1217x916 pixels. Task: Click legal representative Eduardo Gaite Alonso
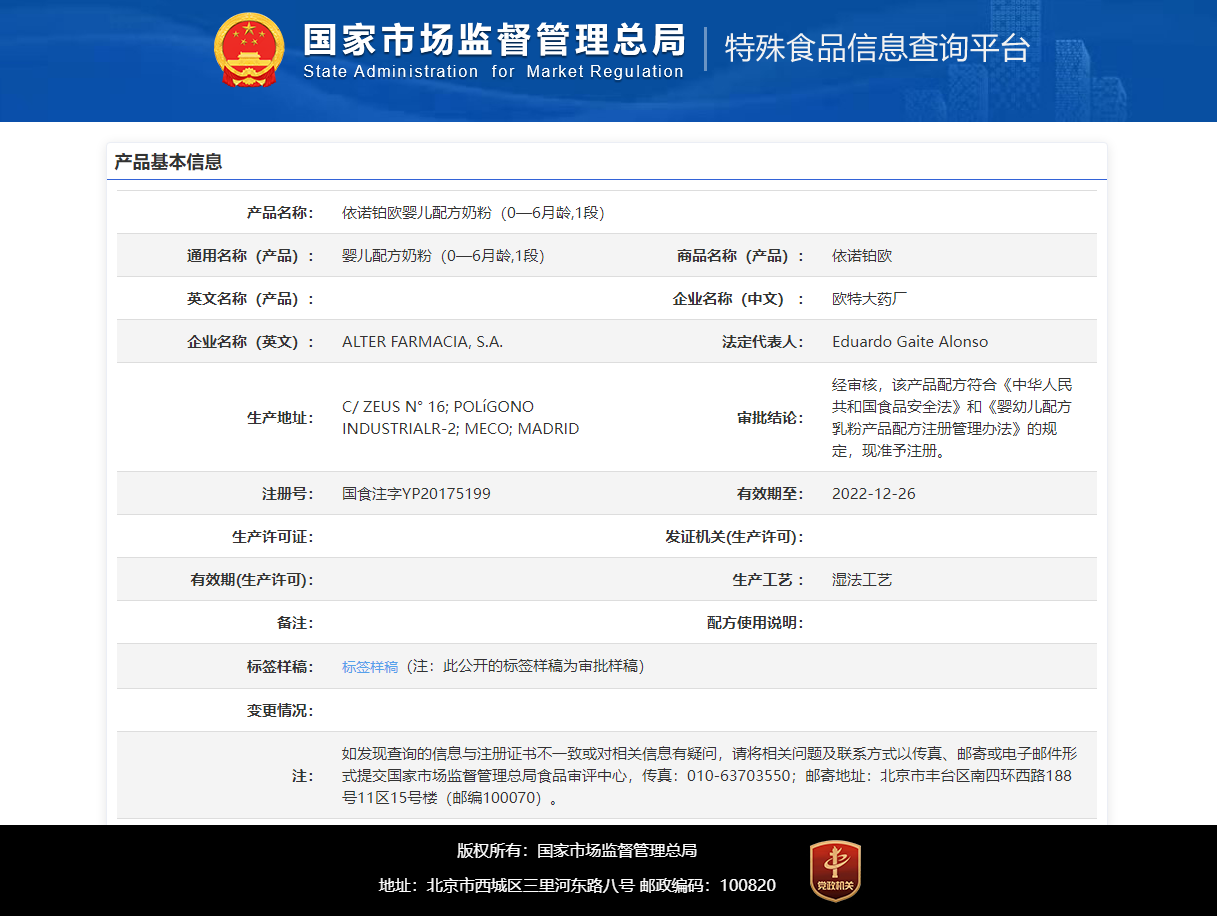(x=910, y=342)
